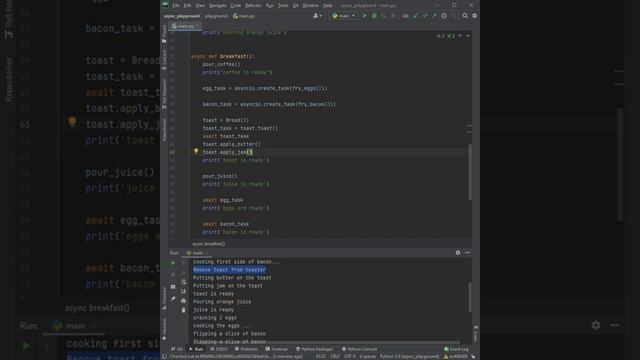Image resolution: width=640 pixels, height=360 pixels.
Task: Stop the process in the Run panel
Action: 173,275
